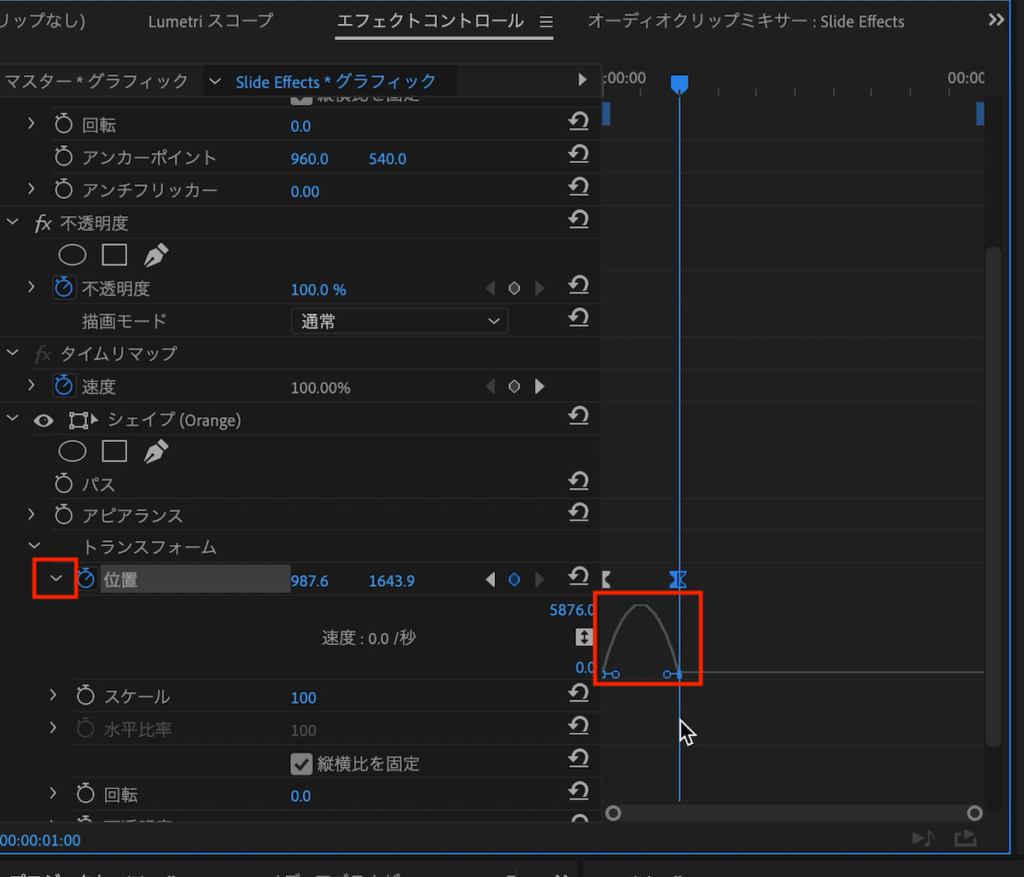The image size is (1024, 877).
Task: Reset the 回転 parameter at the top
Action: pyautogui.click(x=579, y=121)
